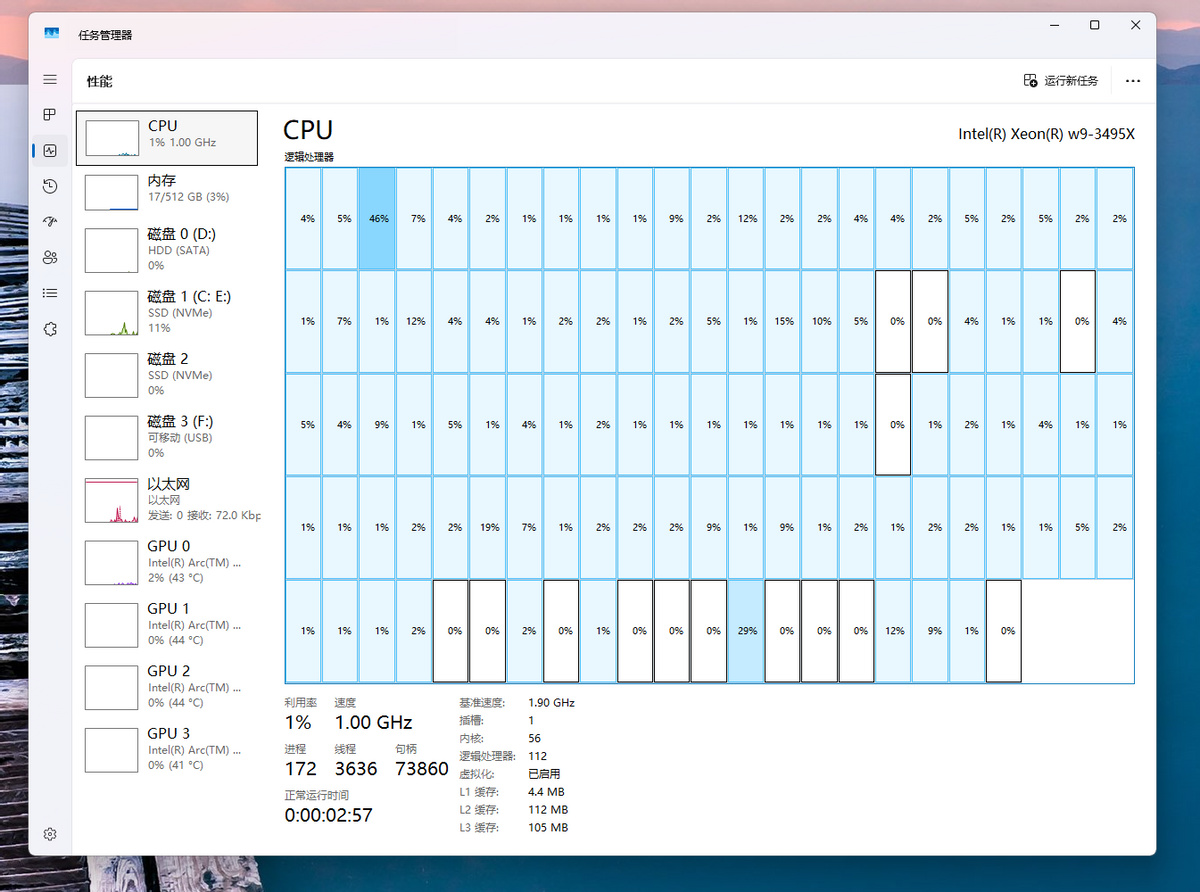The height and width of the screenshot is (892, 1200).
Task: Open App history clock icon
Action: coord(50,186)
